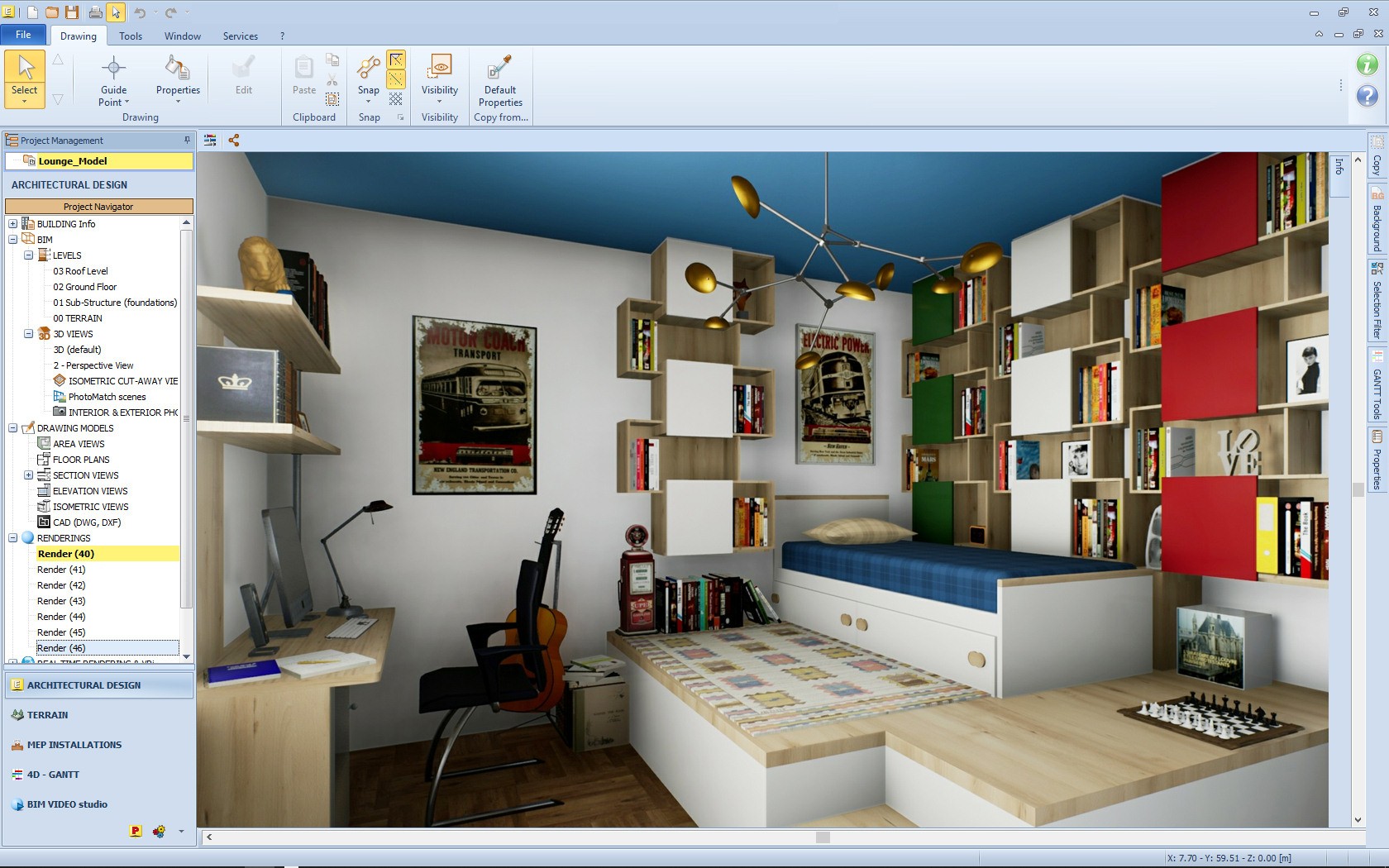Collapse the 3D VIEWS tree node
The image size is (1389, 868).
pyautogui.click(x=29, y=334)
